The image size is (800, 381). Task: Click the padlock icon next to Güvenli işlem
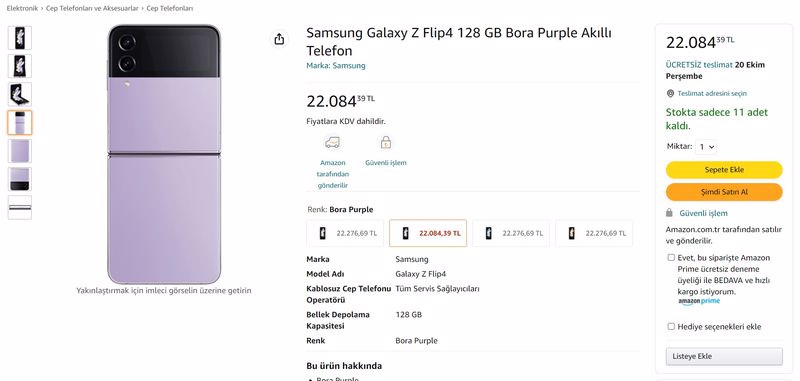(x=669, y=213)
